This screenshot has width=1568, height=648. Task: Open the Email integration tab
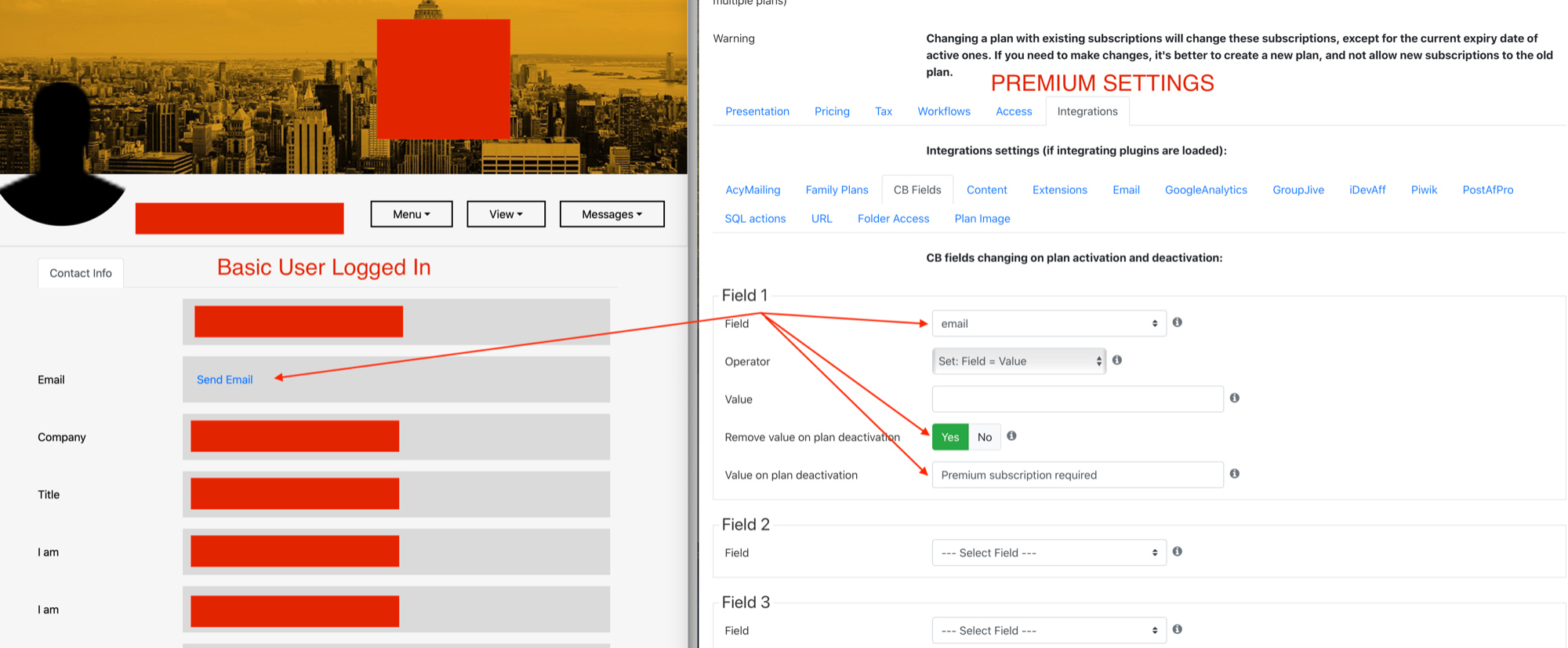(1126, 190)
